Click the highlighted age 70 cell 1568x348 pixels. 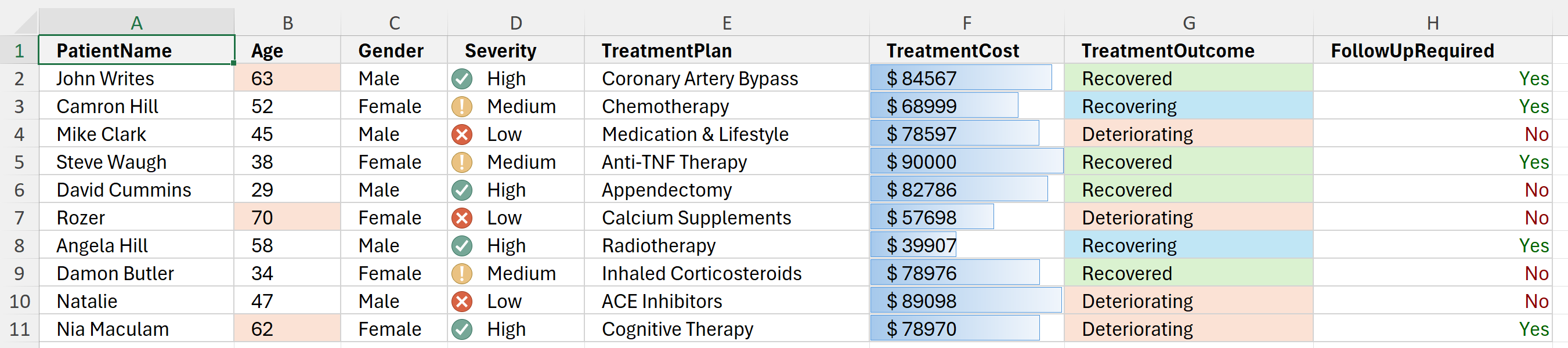tap(287, 218)
